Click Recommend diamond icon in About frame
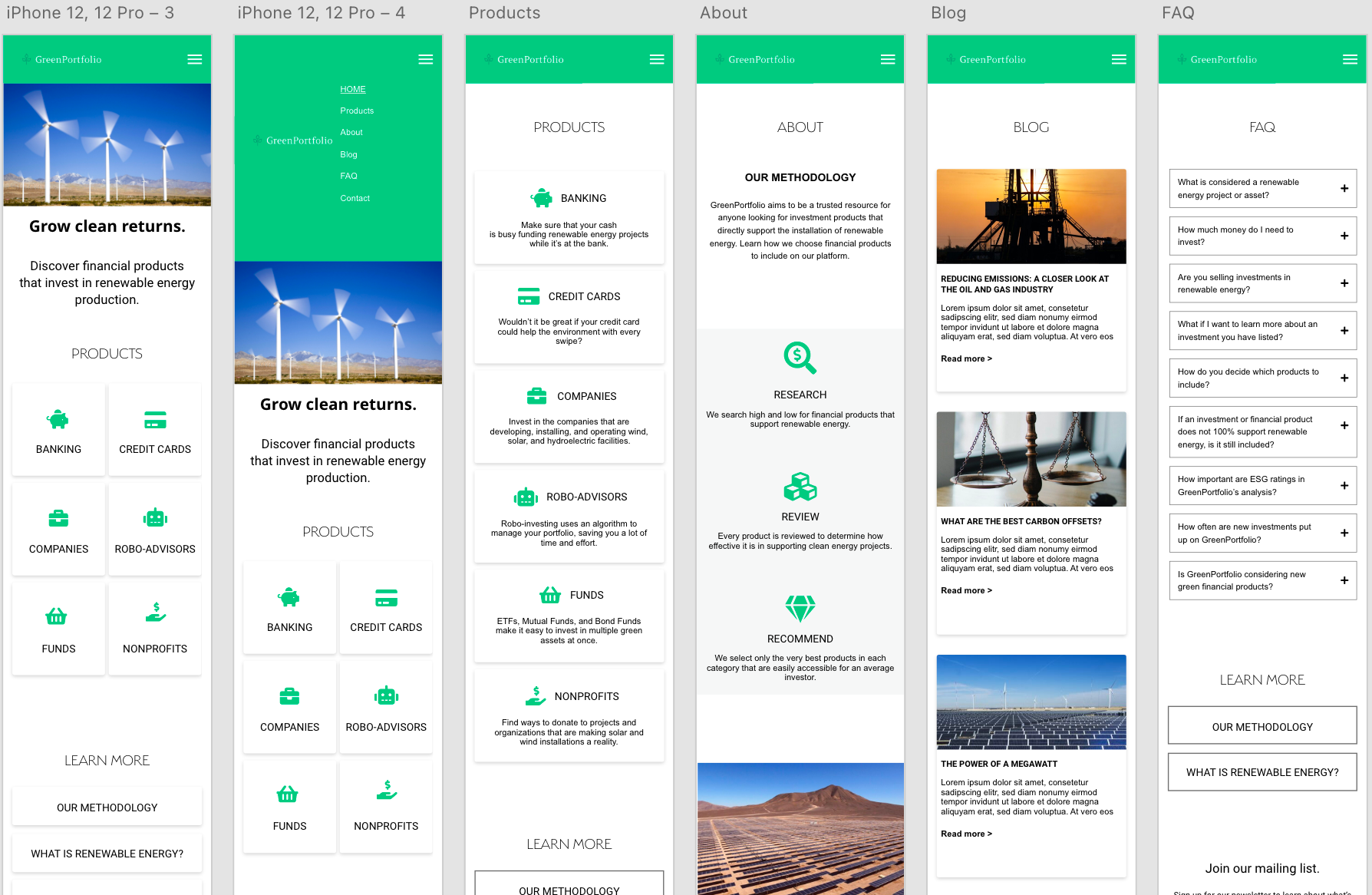Viewport: 1372px width, 895px height. coord(800,609)
